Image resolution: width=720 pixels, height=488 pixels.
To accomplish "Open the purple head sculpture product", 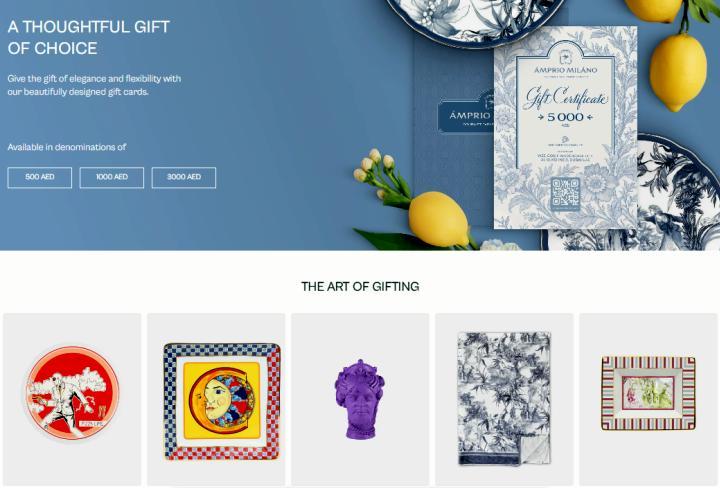I will click(x=360, y=398).
